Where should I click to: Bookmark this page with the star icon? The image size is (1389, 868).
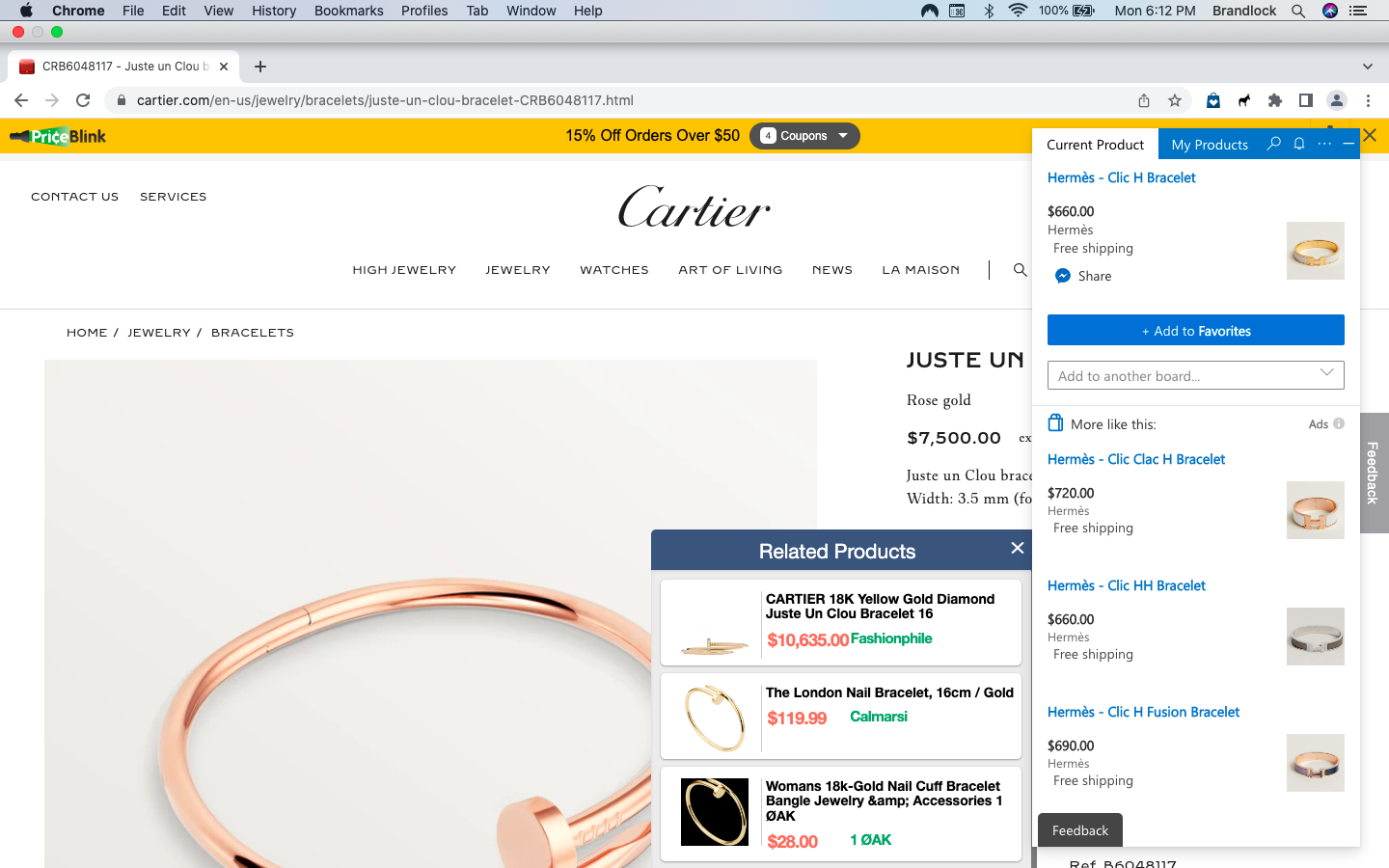(x=1175, y=100)
